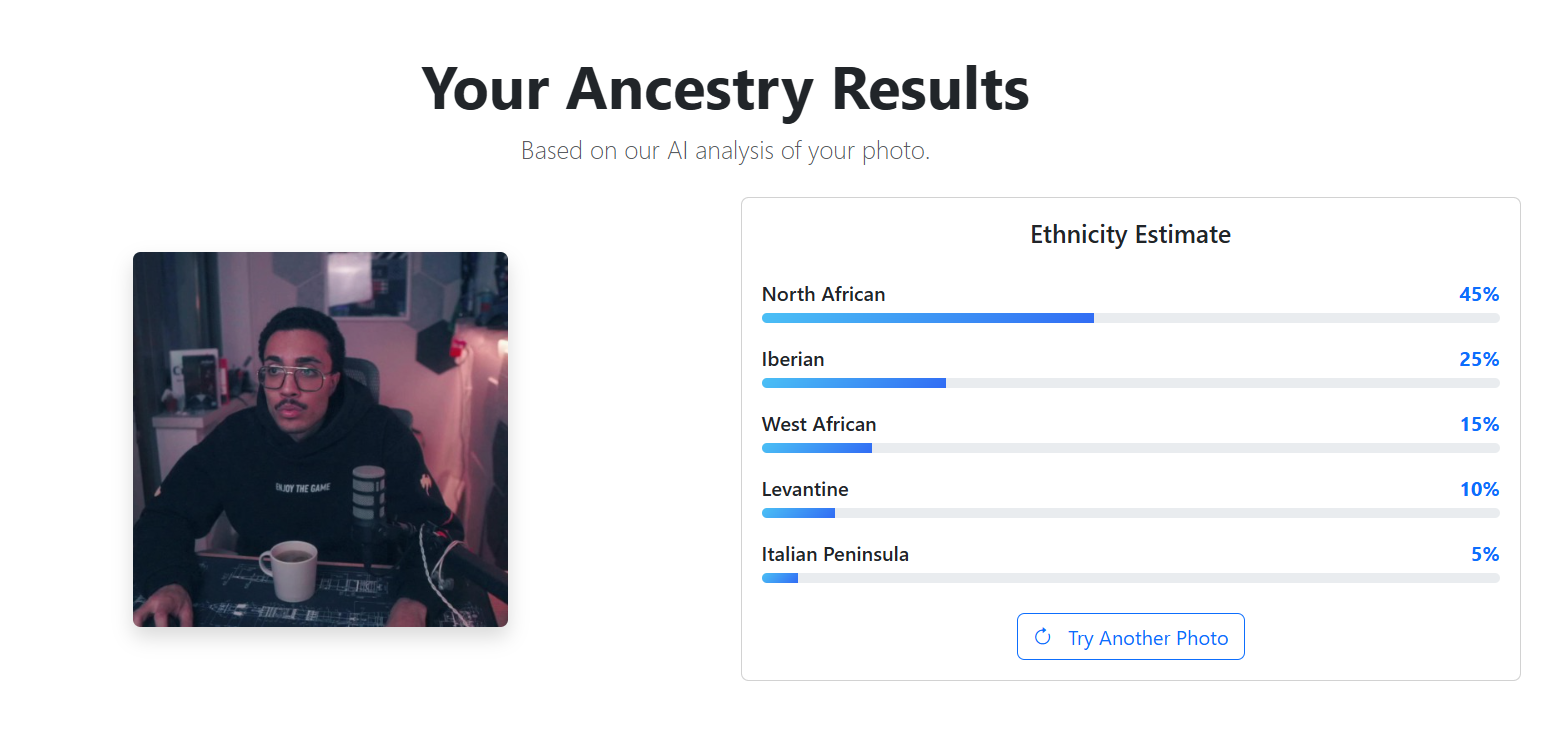Click the Levantine progress bar
This screenshot has height=734, width=1553.
click(1130, 513)
